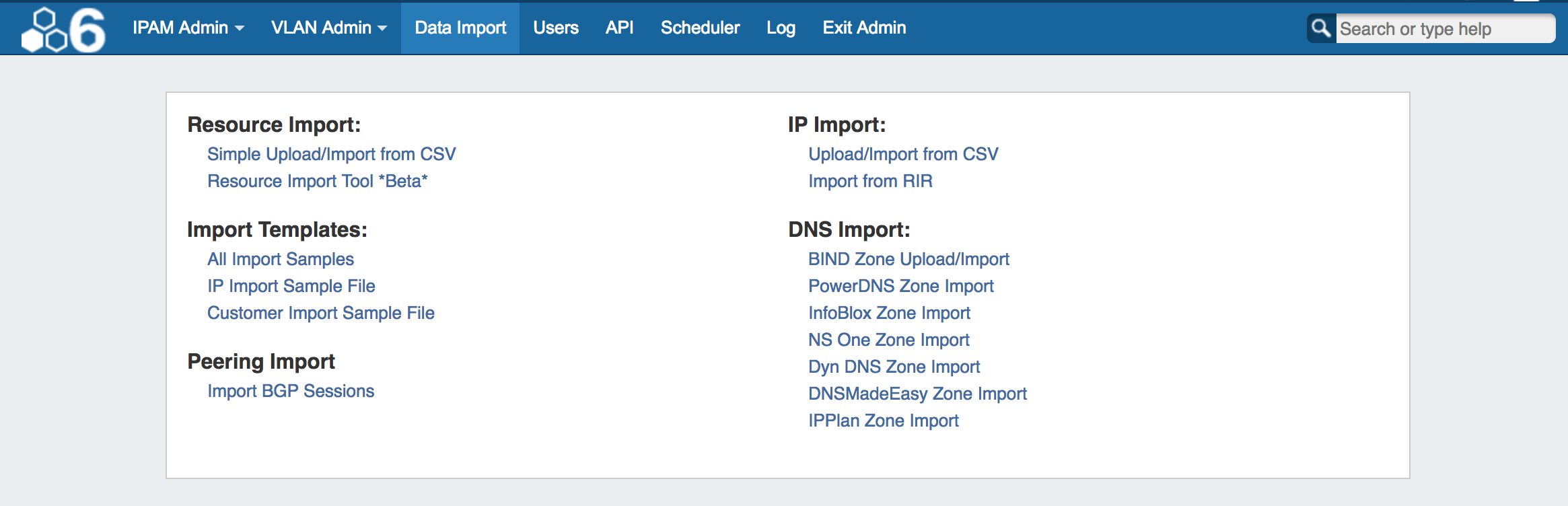Open the API menu item

[619, 28]
